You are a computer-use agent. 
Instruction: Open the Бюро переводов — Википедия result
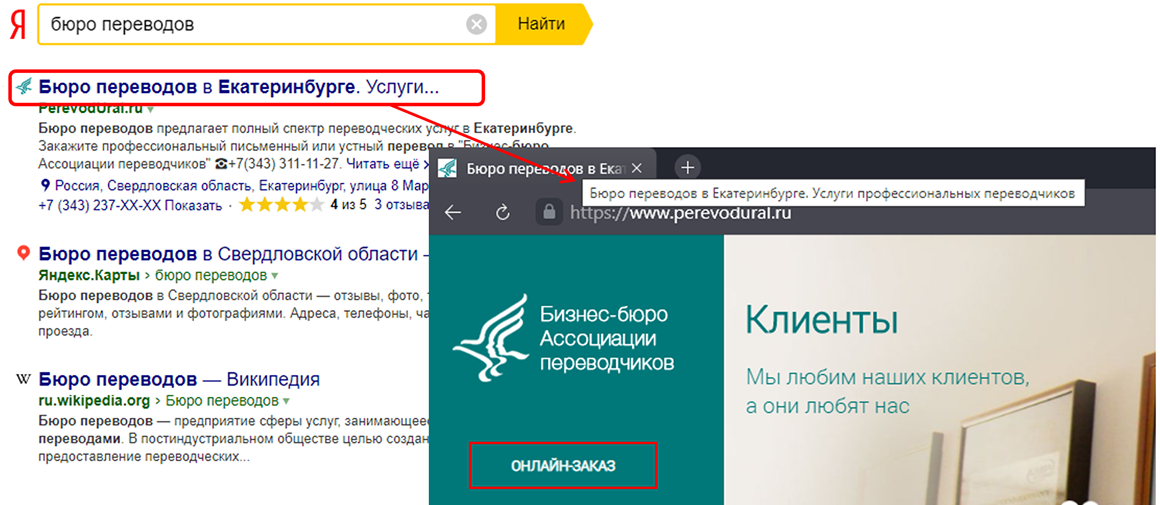[x=179, y=379]
